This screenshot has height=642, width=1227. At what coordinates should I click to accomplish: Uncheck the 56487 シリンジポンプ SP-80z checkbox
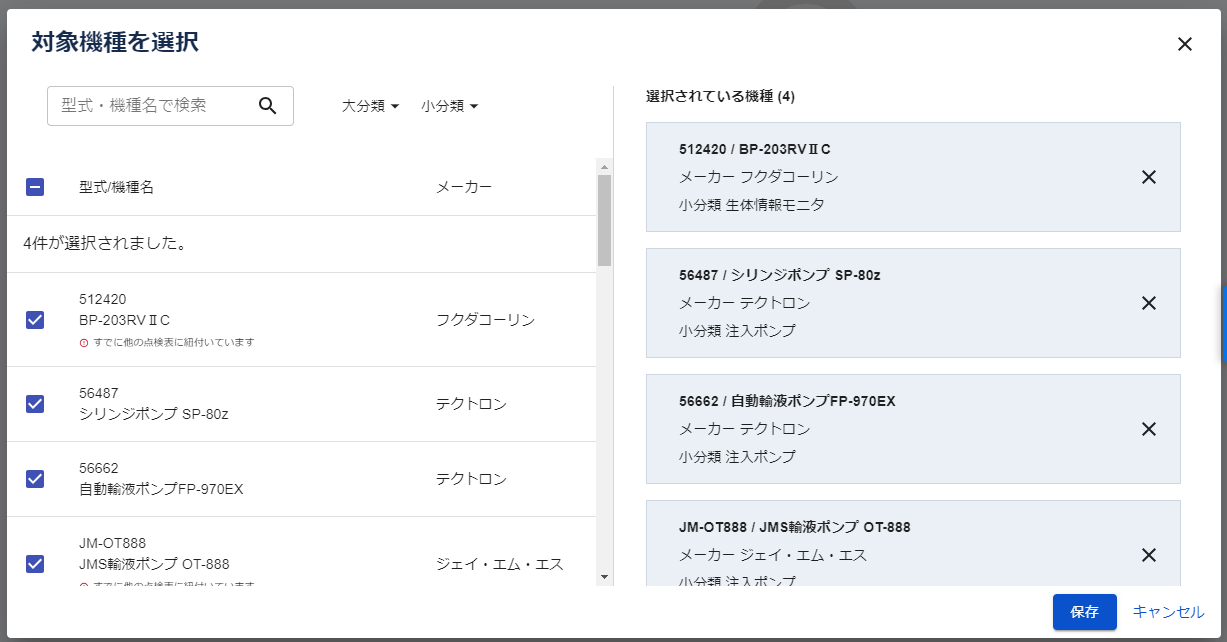[35, 404]
